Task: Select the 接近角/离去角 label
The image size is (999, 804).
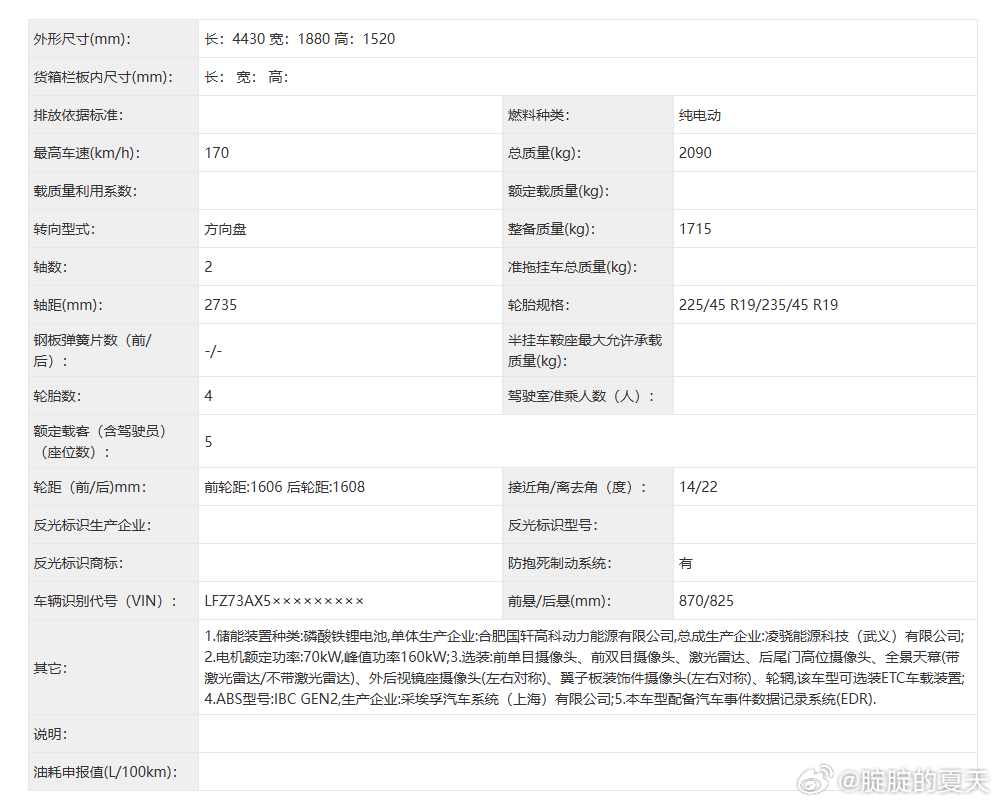Action: (x=577, y=487)
